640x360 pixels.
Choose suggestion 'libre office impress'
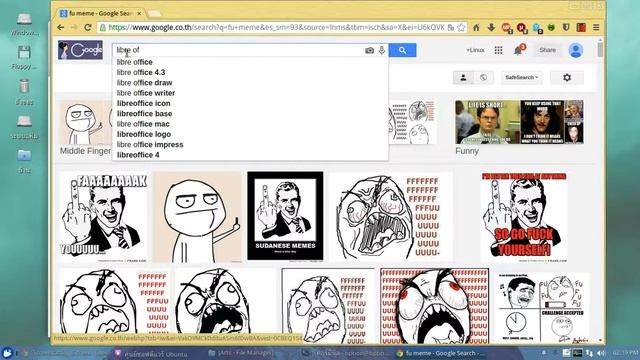[150, 144]
